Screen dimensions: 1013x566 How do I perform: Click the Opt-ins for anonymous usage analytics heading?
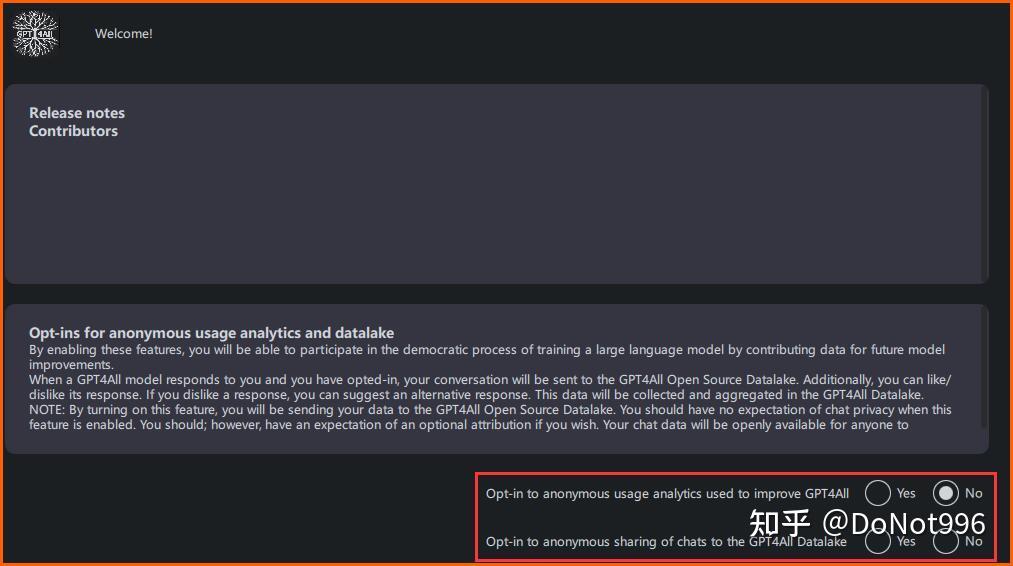click(x=211, y=333)
